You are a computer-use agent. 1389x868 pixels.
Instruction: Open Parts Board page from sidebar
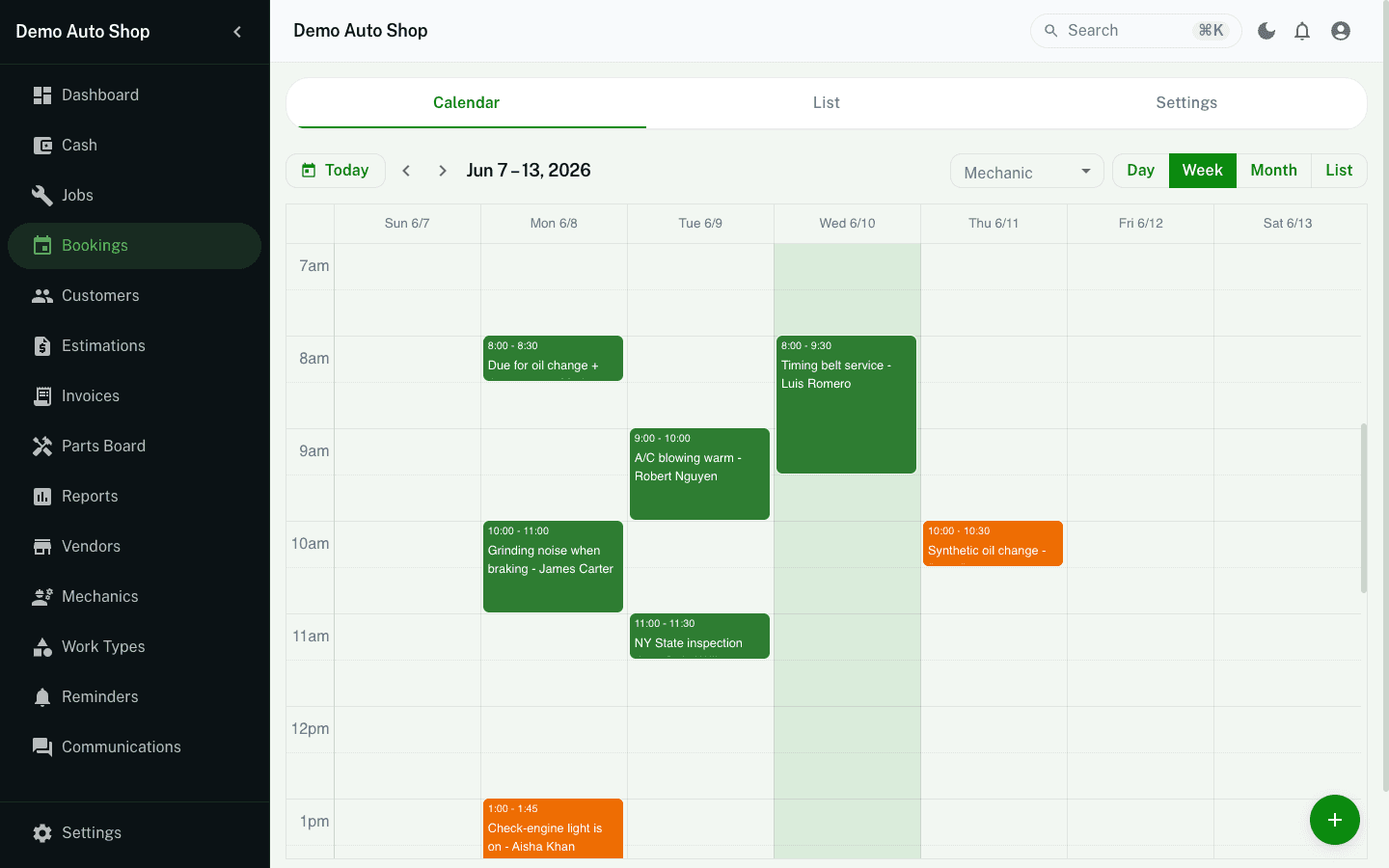135,446
